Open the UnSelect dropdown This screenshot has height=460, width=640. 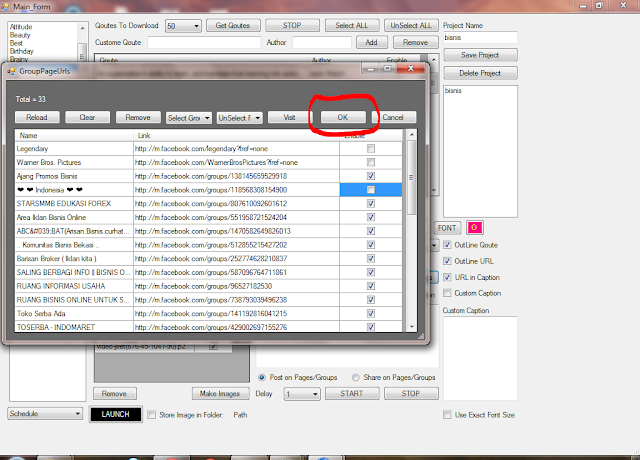coord(239,118)
